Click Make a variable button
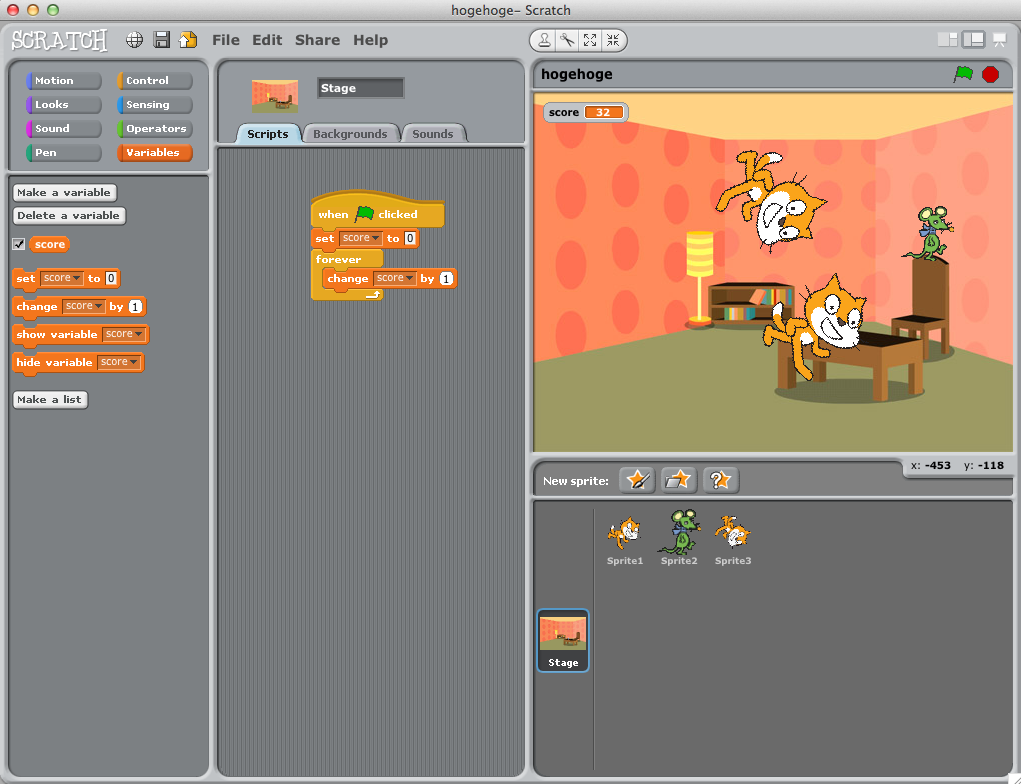Screen dimensions: 1021x784 pos(64,193)
